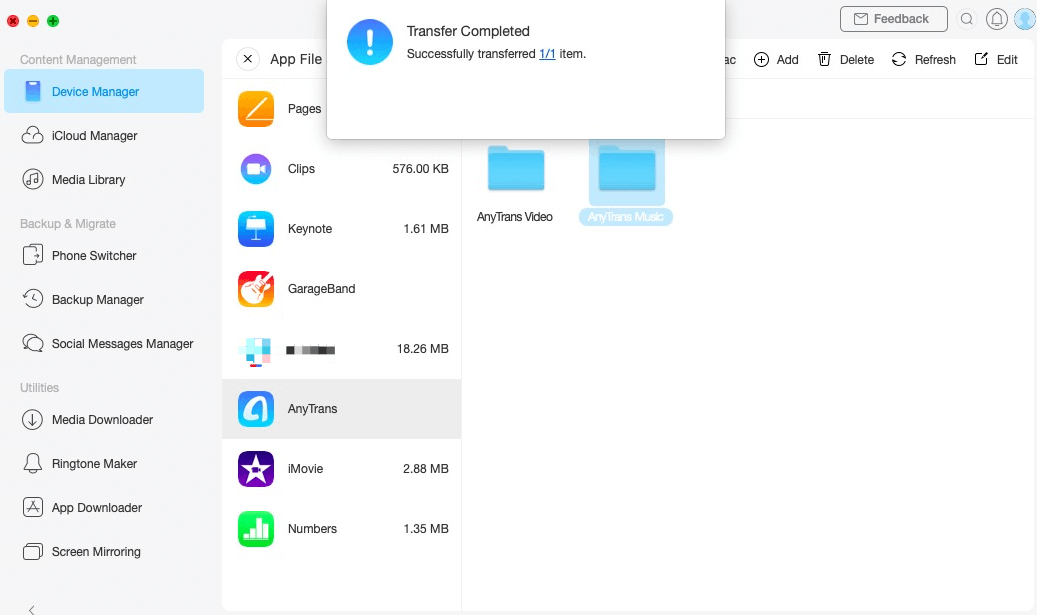The image size is (1037, 615).
Task: Switch to iCloud Manager
Action: 92,135
